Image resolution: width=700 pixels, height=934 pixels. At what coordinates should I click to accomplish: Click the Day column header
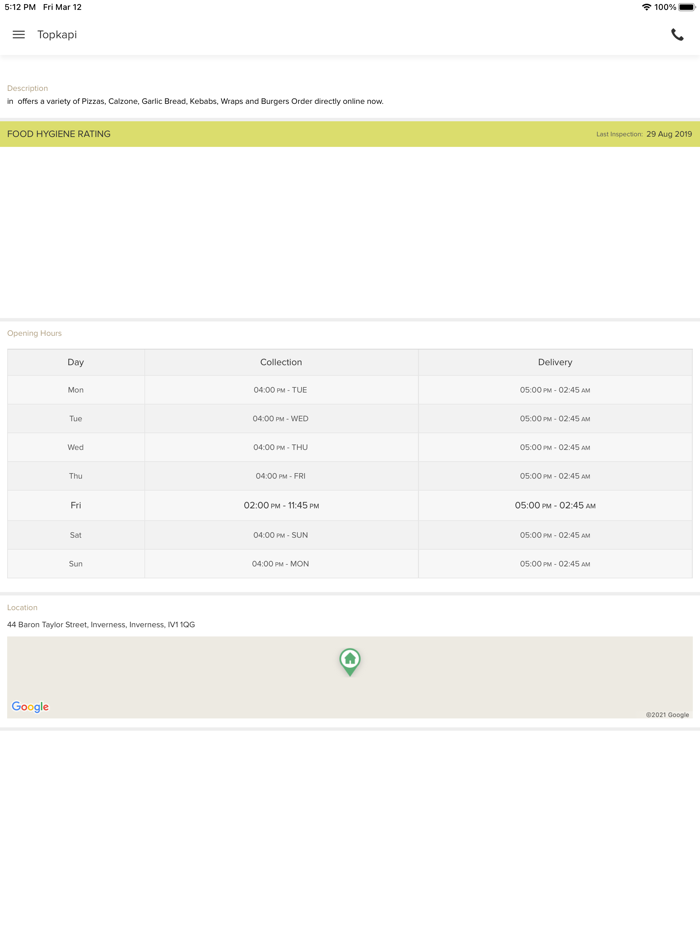click(x=76, y=362)
